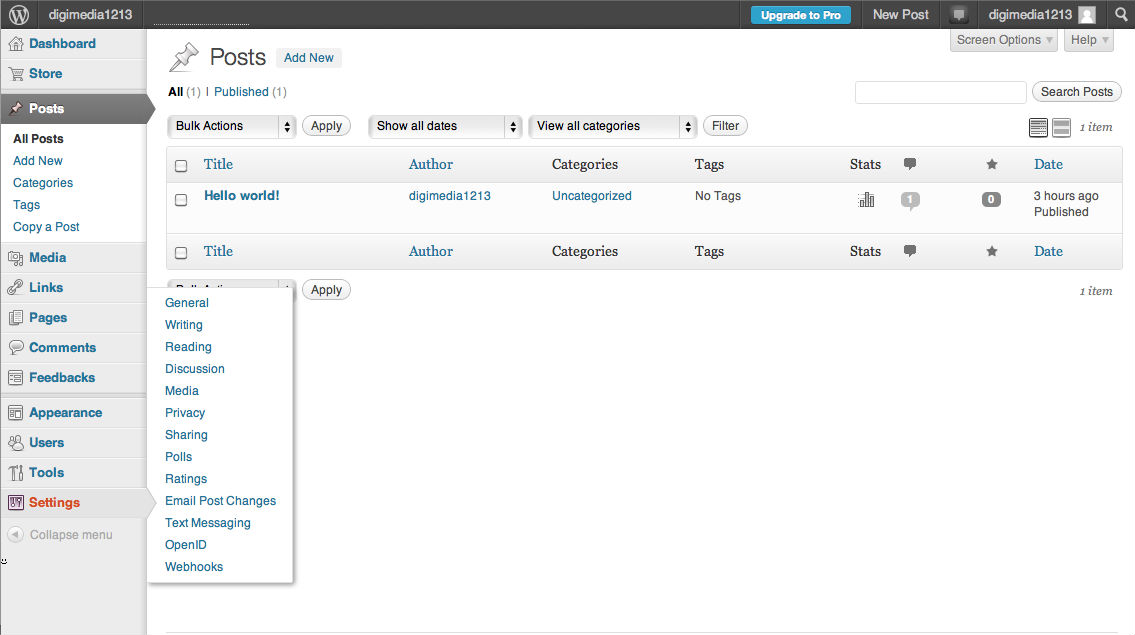Select General in Settings submenu
Image resolution: width=1135 pixels, height=635 pixels.
187,303
